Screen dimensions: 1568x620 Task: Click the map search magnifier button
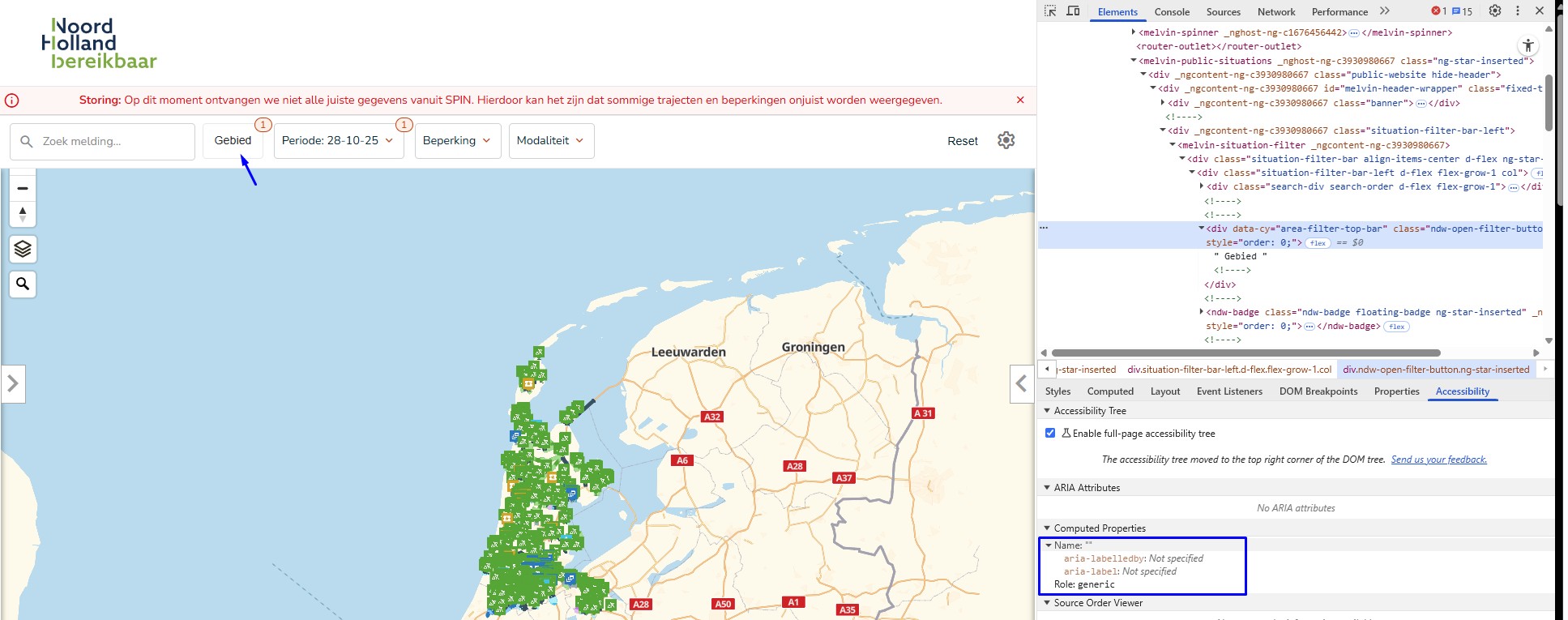23,284
